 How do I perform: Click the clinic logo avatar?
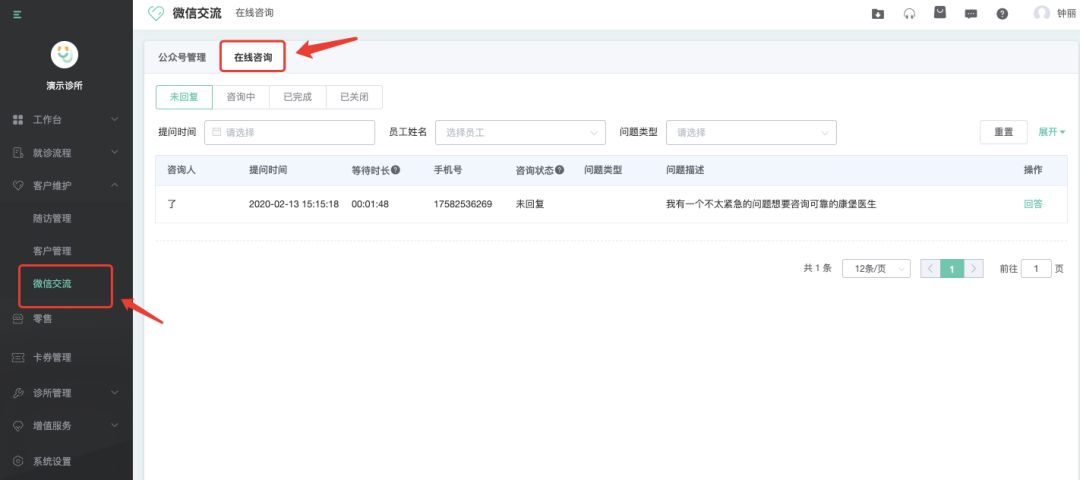pos(65,54)
